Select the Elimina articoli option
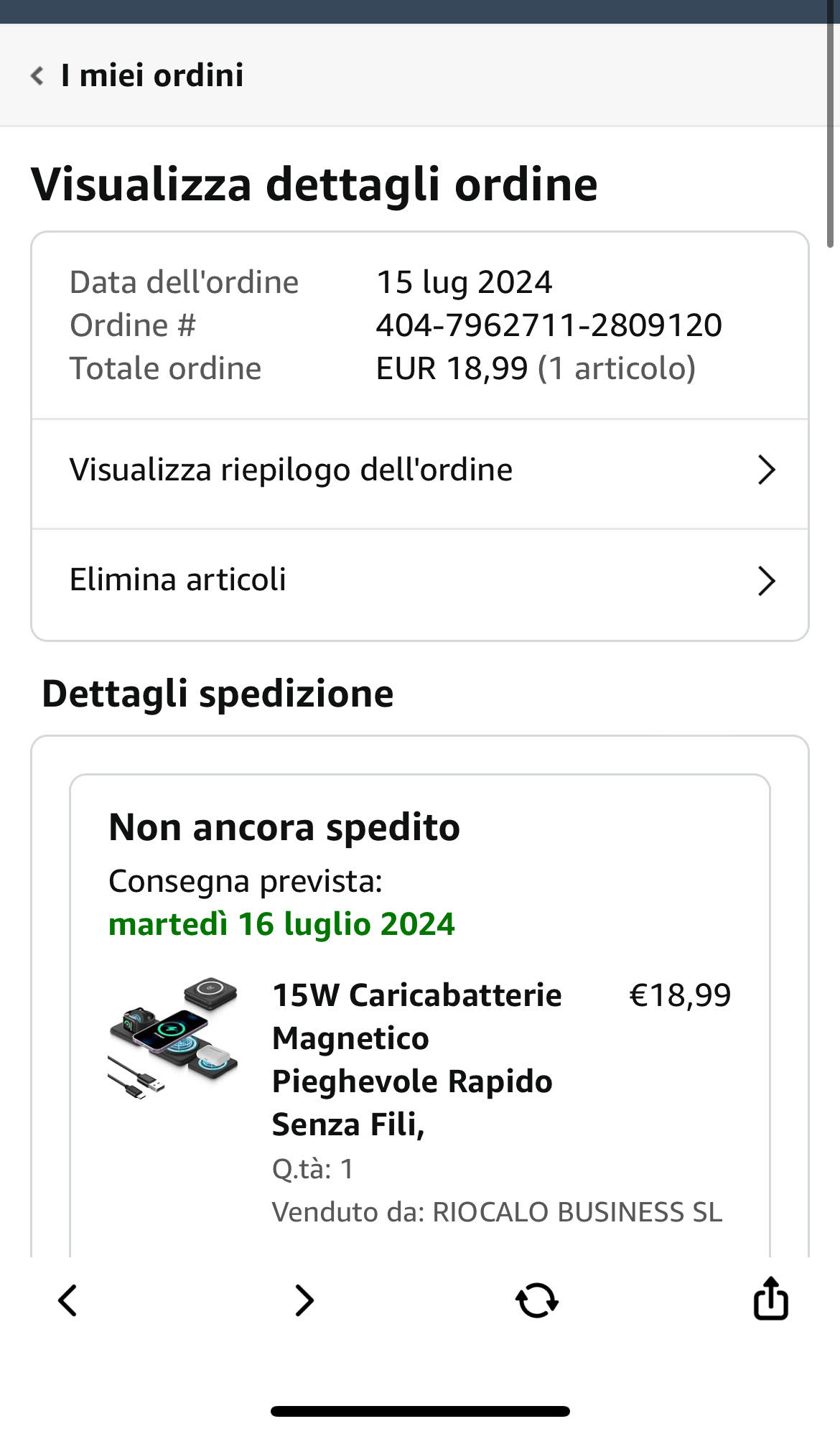 click(178, 580)
